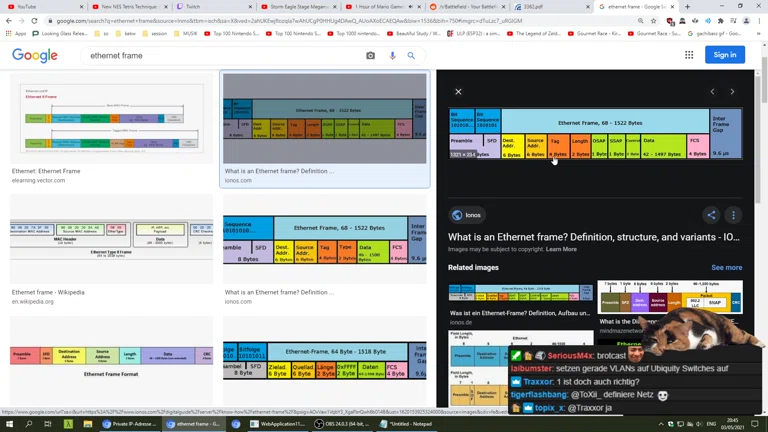Open the selected ionos.com 68-1522 Bytes thumbnail
This screenshot has width=768, height=432.
[x=325, y=119]
